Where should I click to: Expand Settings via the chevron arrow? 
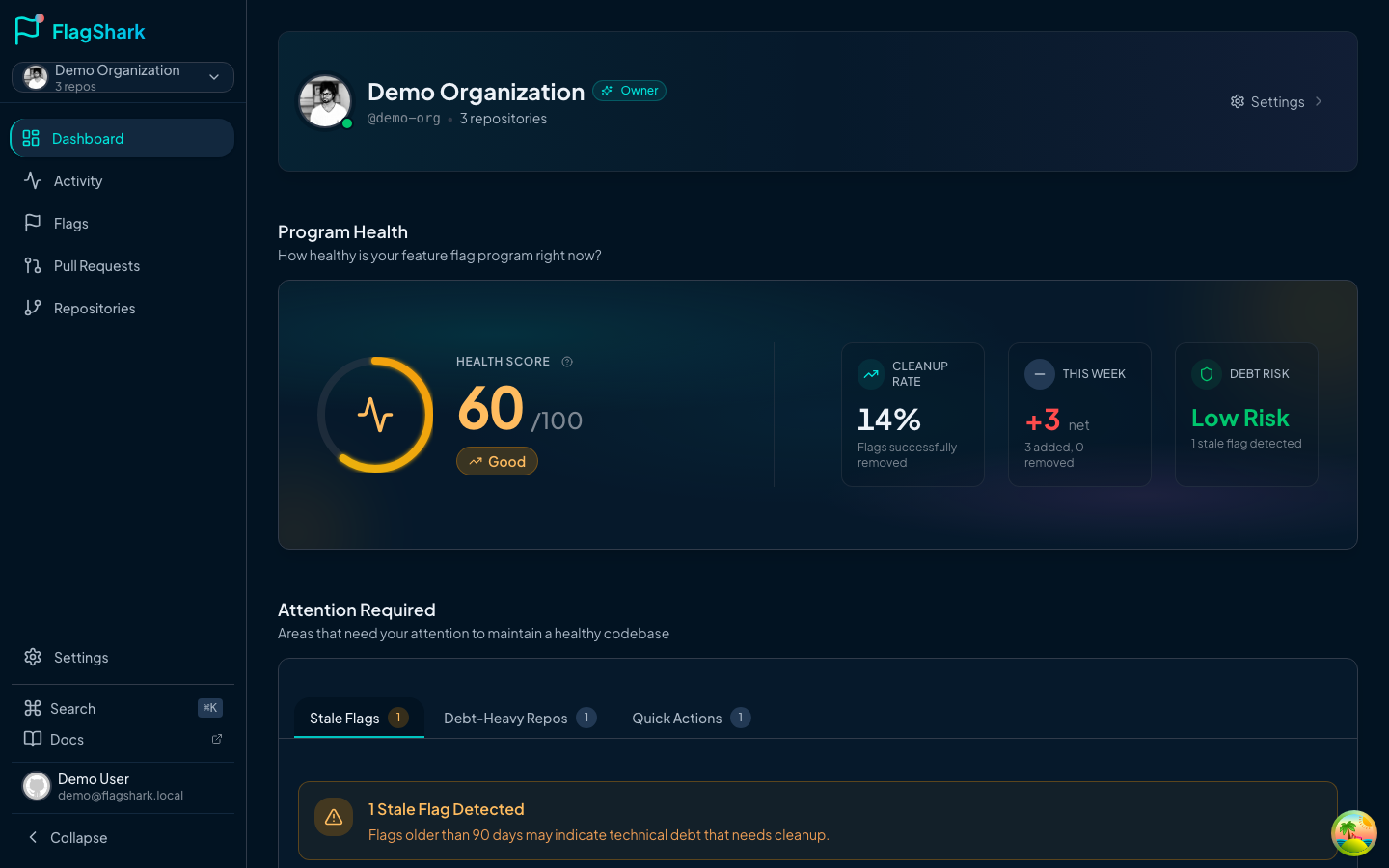click(1320, 101)
